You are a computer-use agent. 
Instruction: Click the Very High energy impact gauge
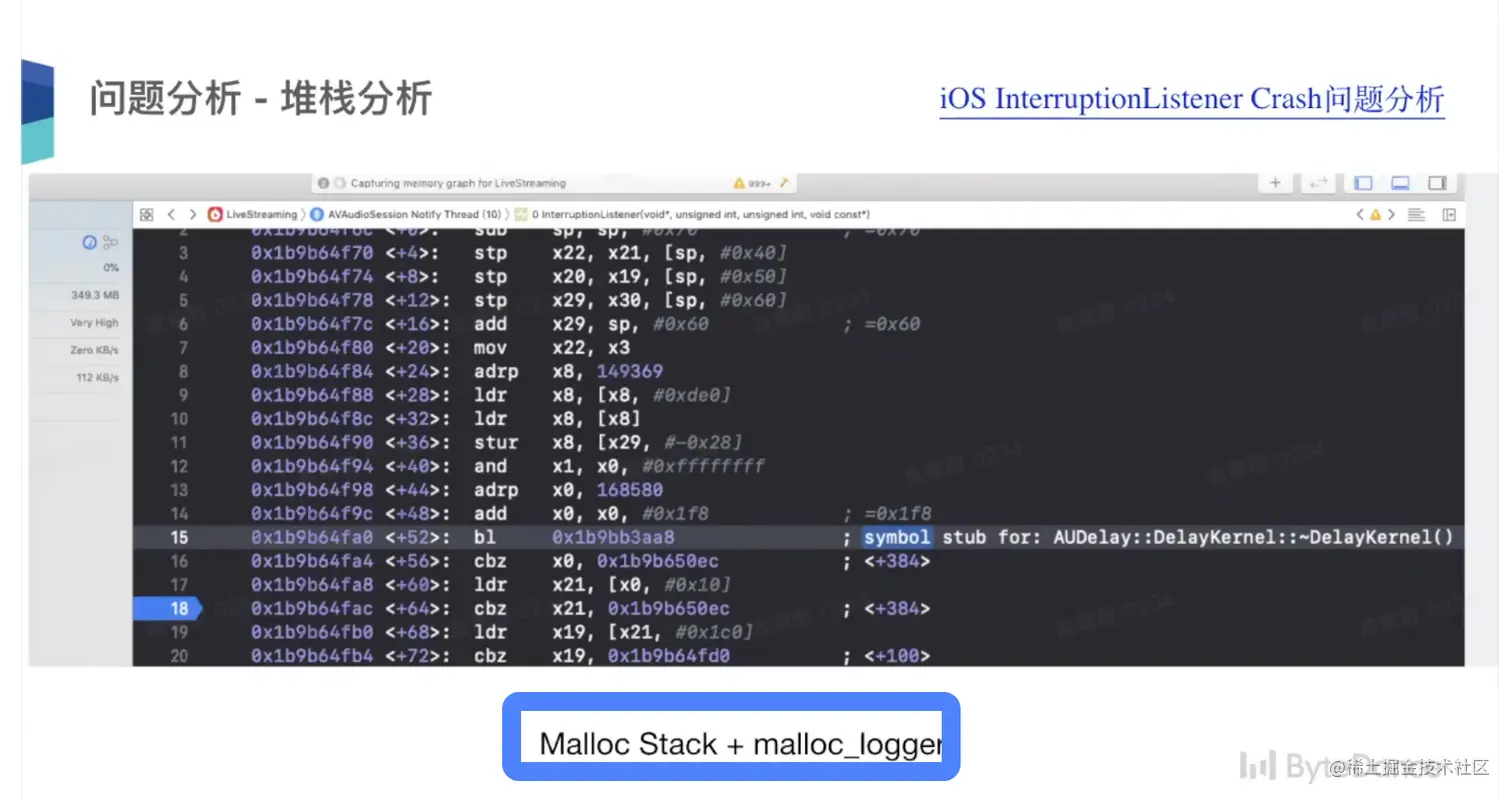[94, 323]
